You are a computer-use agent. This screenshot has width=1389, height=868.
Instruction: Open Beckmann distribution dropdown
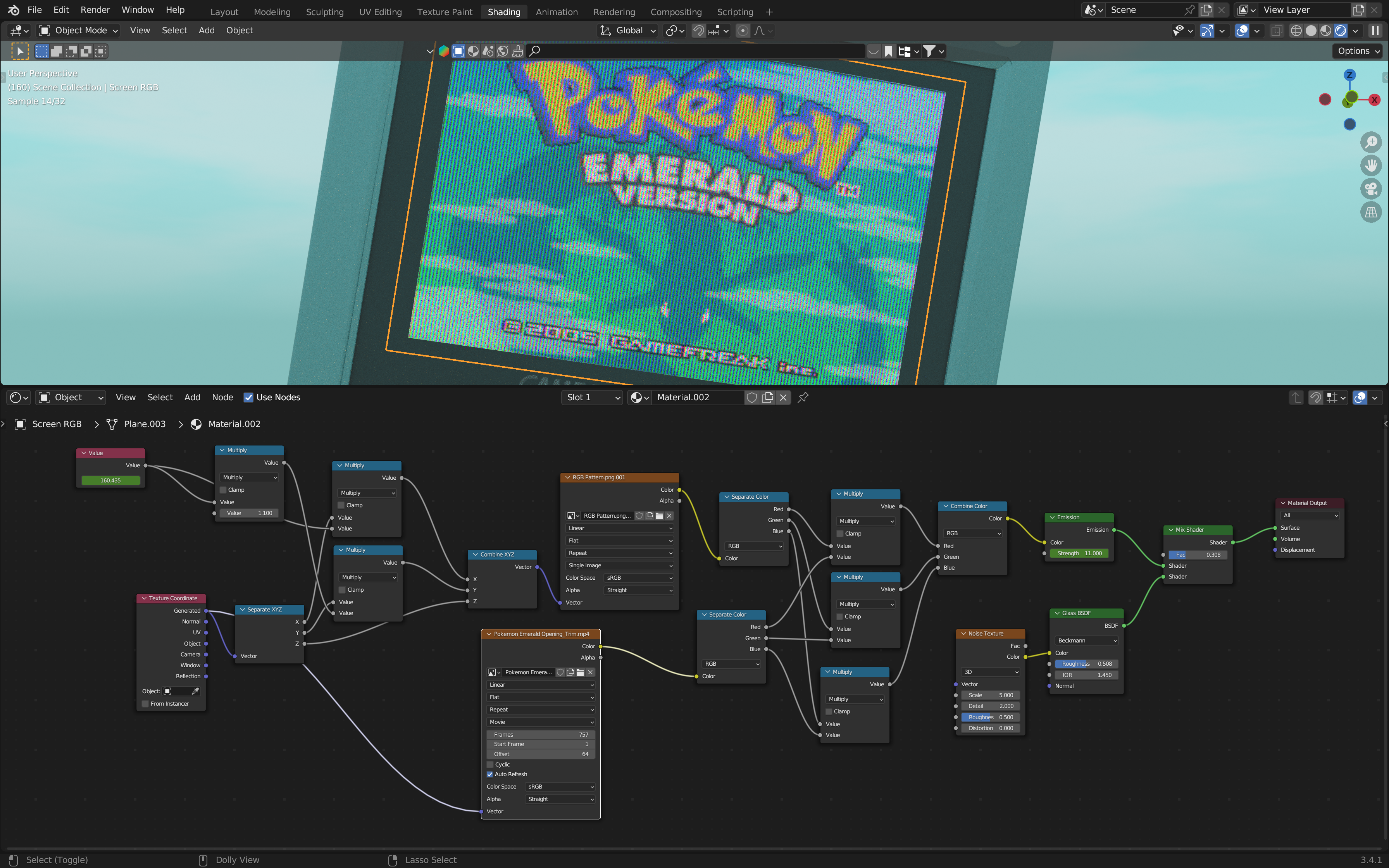click(1087, 640)
